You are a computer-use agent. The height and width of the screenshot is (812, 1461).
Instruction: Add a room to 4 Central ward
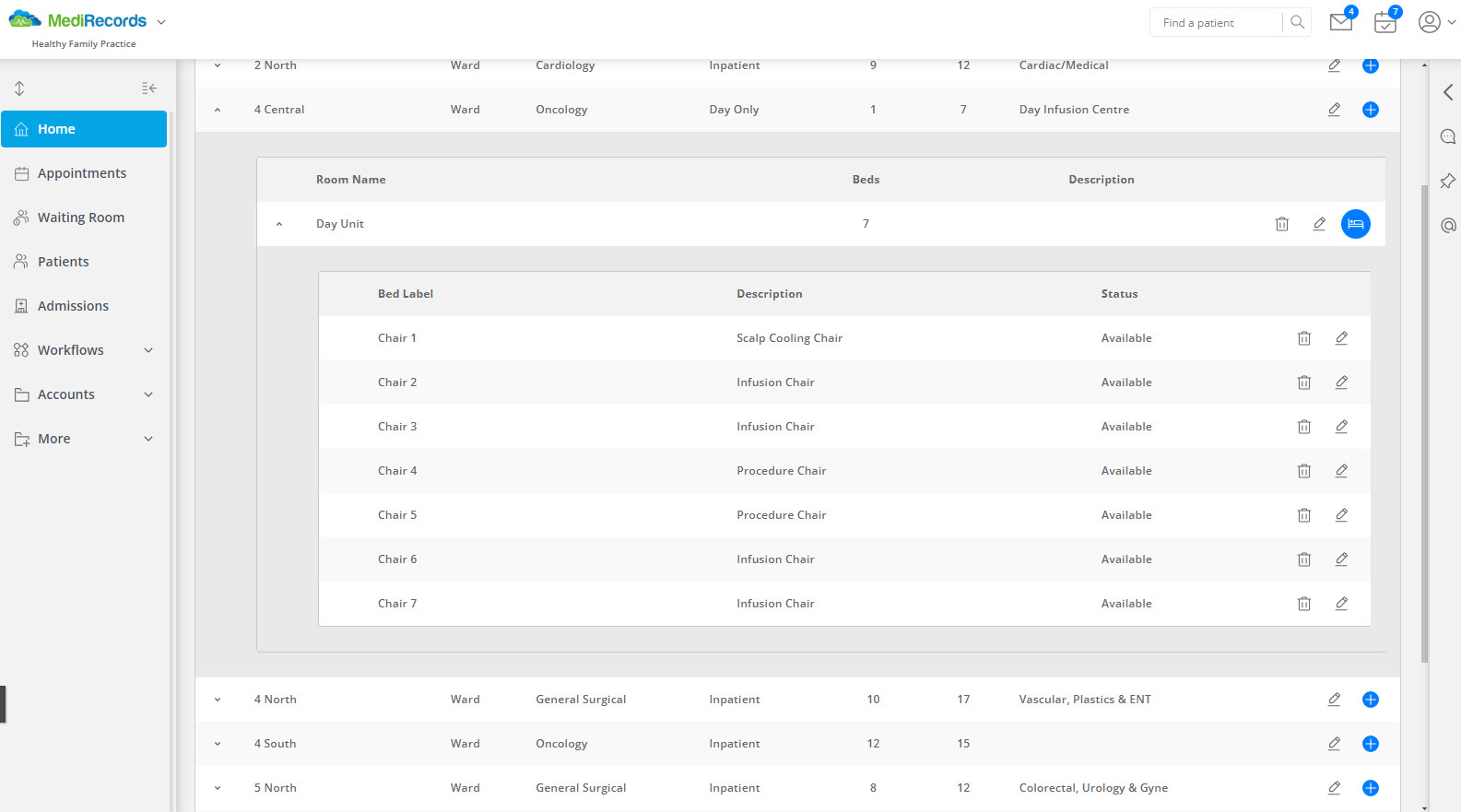point(1370,110)
